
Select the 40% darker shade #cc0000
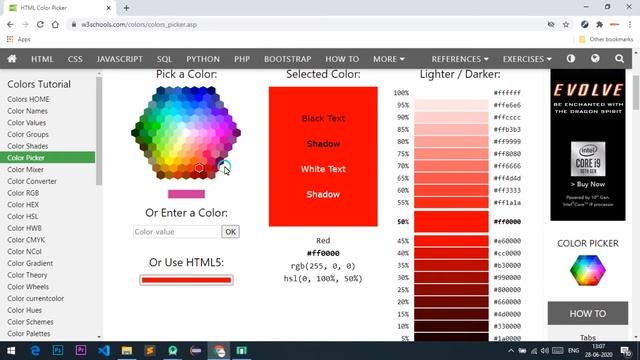451,253
